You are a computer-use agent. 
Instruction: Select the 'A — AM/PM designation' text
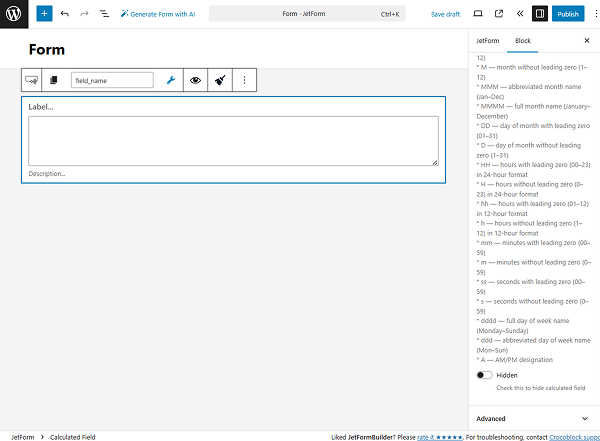click(517, 360)
